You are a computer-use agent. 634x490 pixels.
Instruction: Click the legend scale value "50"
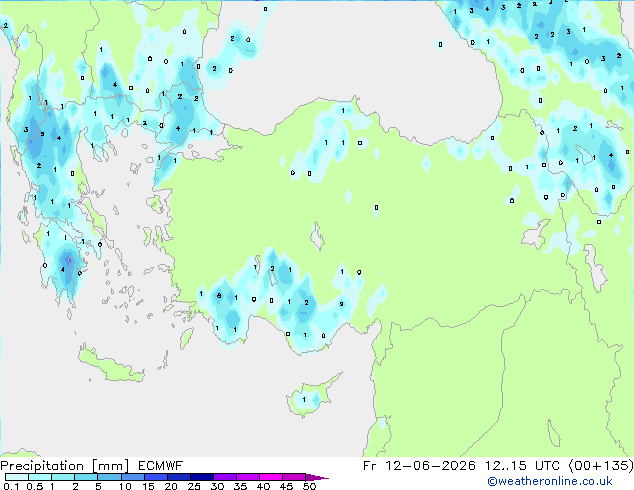point(309,486)
